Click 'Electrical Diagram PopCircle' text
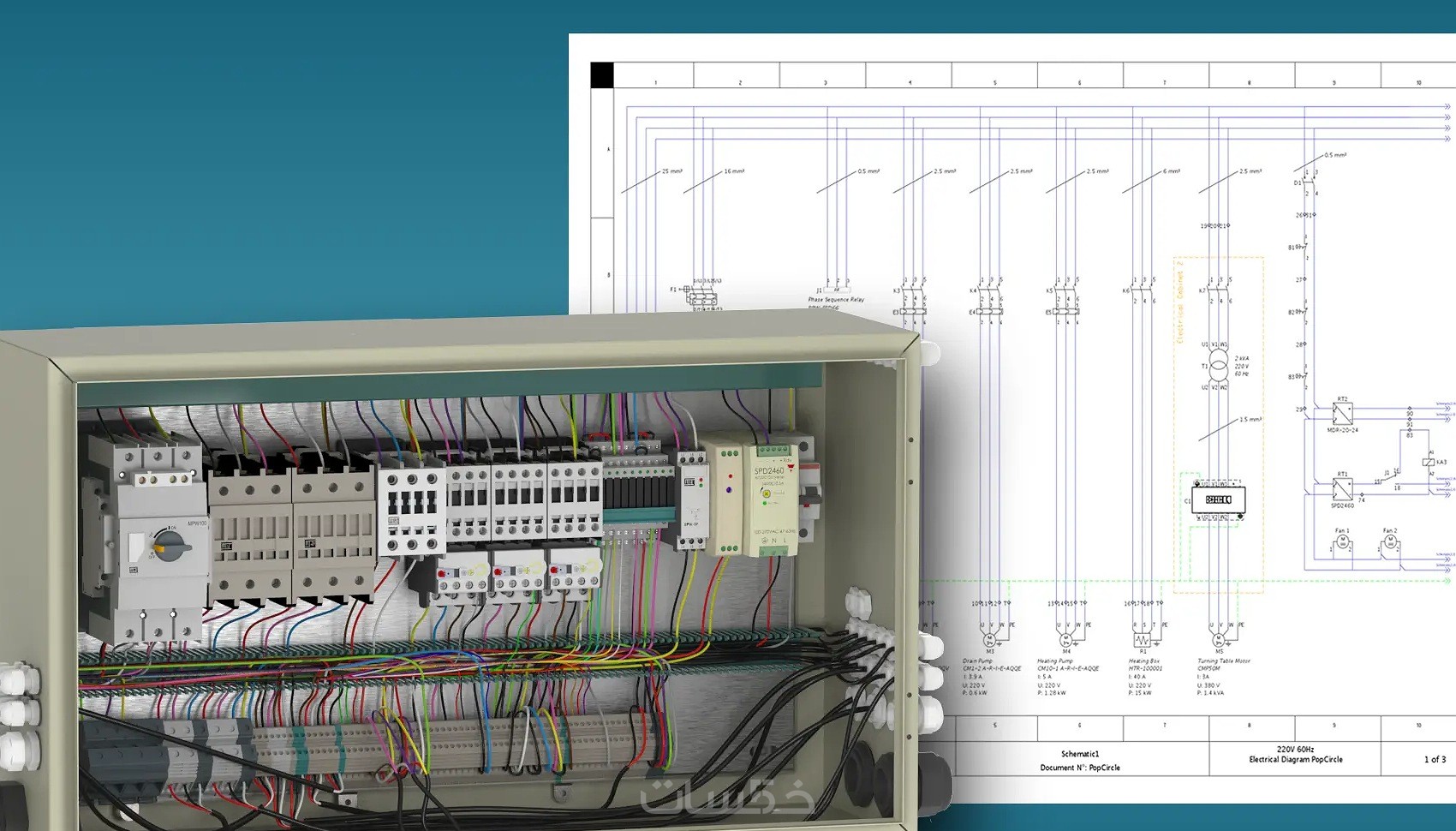This screenshot has height=831, width=1456. point(1296,759)
